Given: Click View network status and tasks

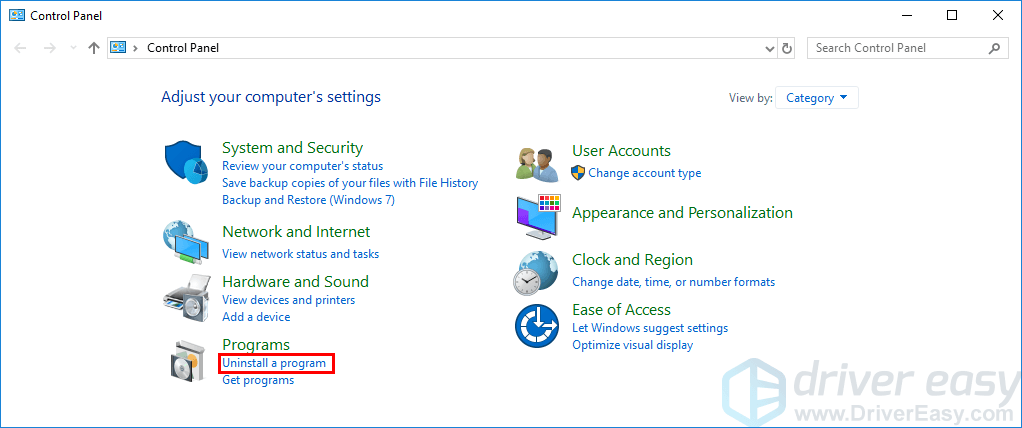Looking at the screenshot, I should click(x=300, y=254).
